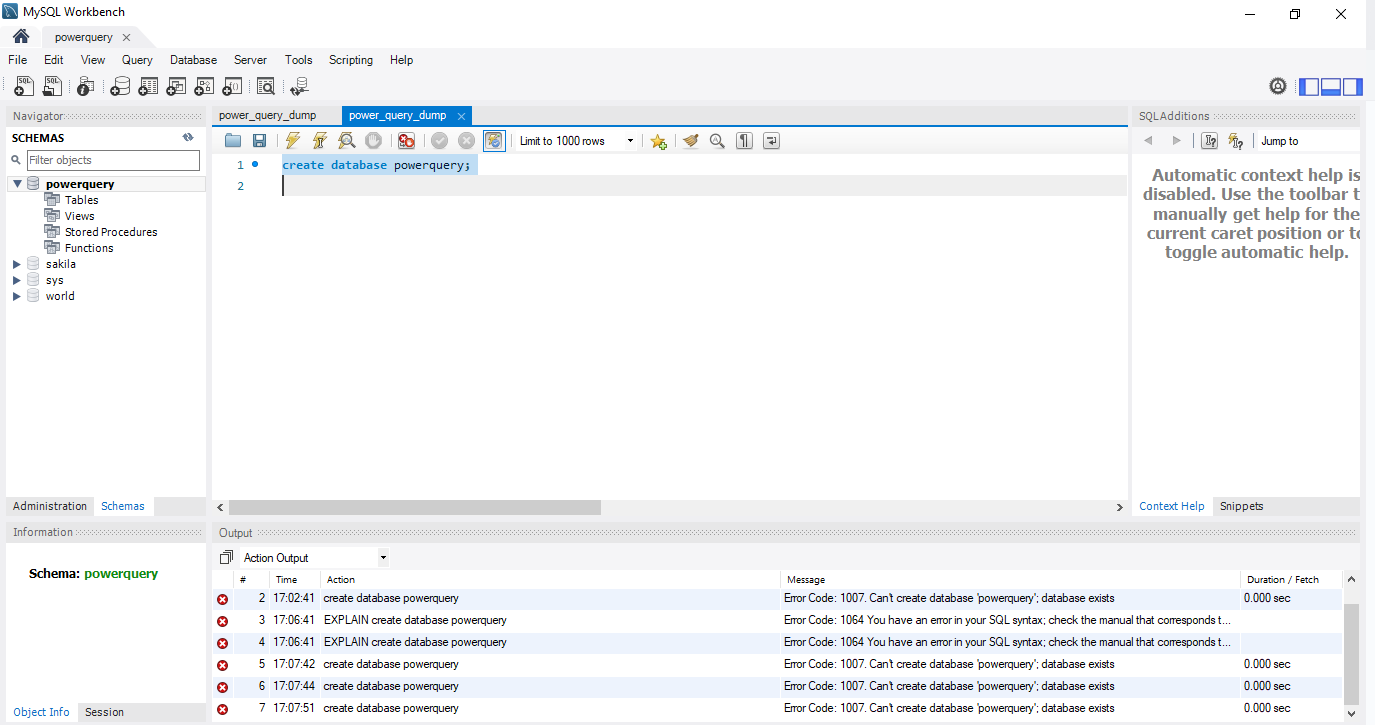Refresh the SCHEMAS list

point(188,138)
